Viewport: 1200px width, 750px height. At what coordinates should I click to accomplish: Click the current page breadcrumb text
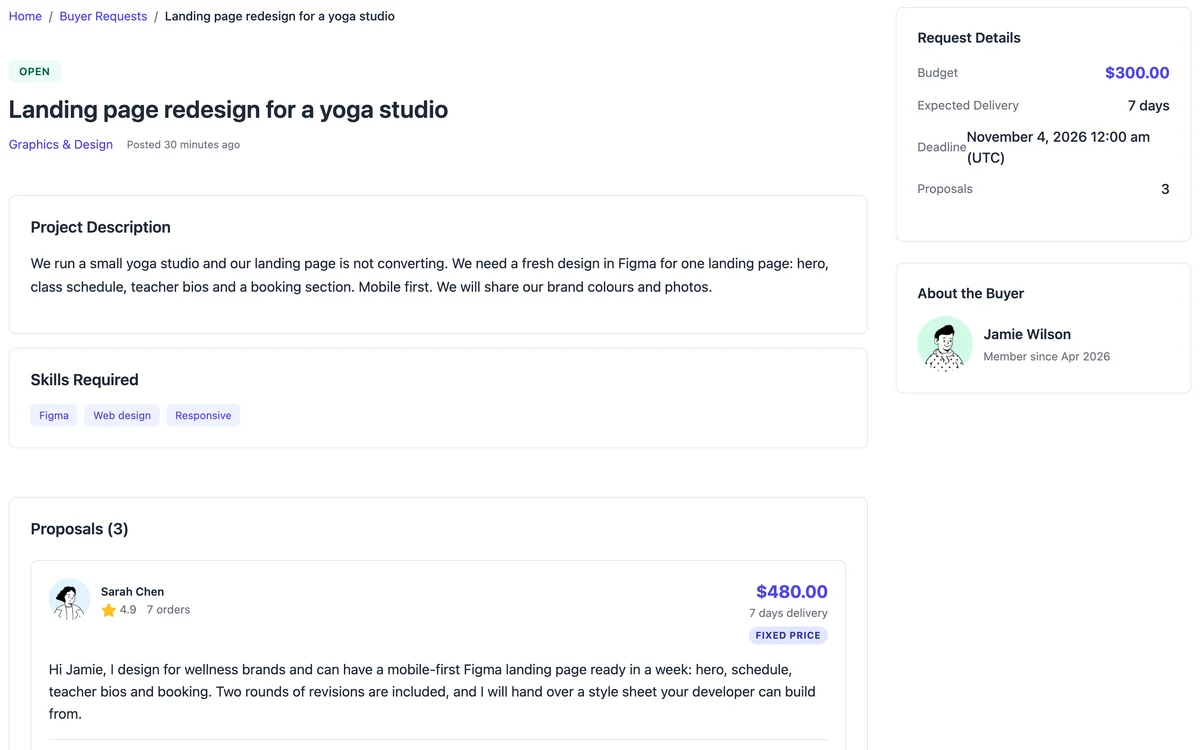pos(279,16)
